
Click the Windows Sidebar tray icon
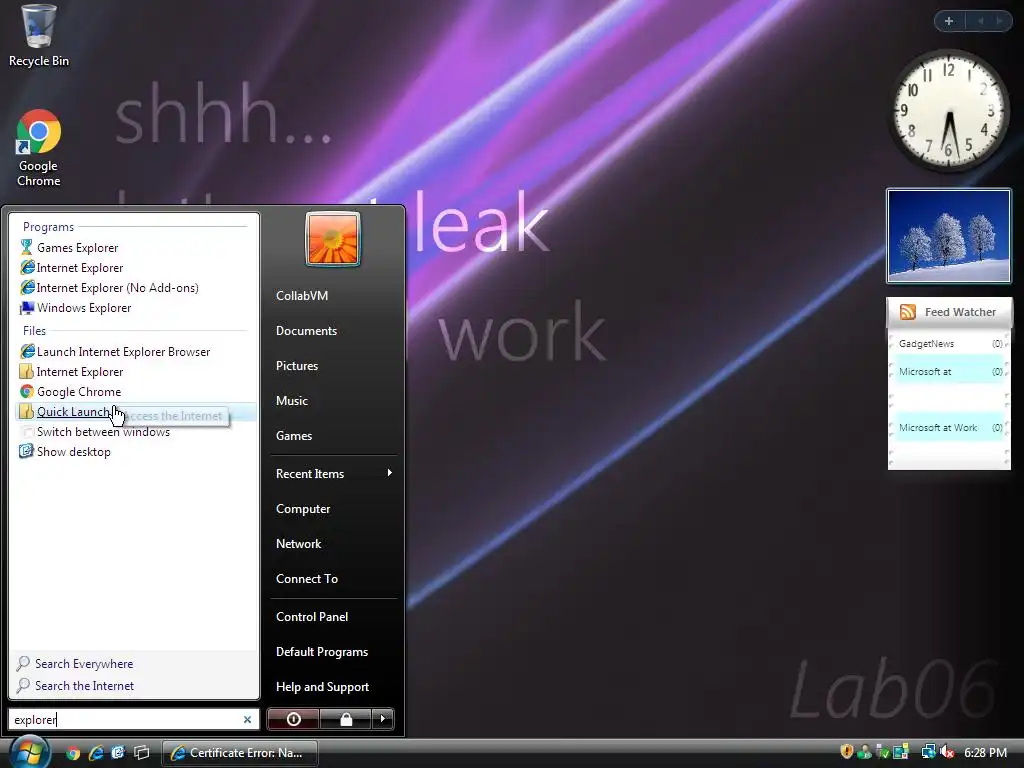click(901, 752)
